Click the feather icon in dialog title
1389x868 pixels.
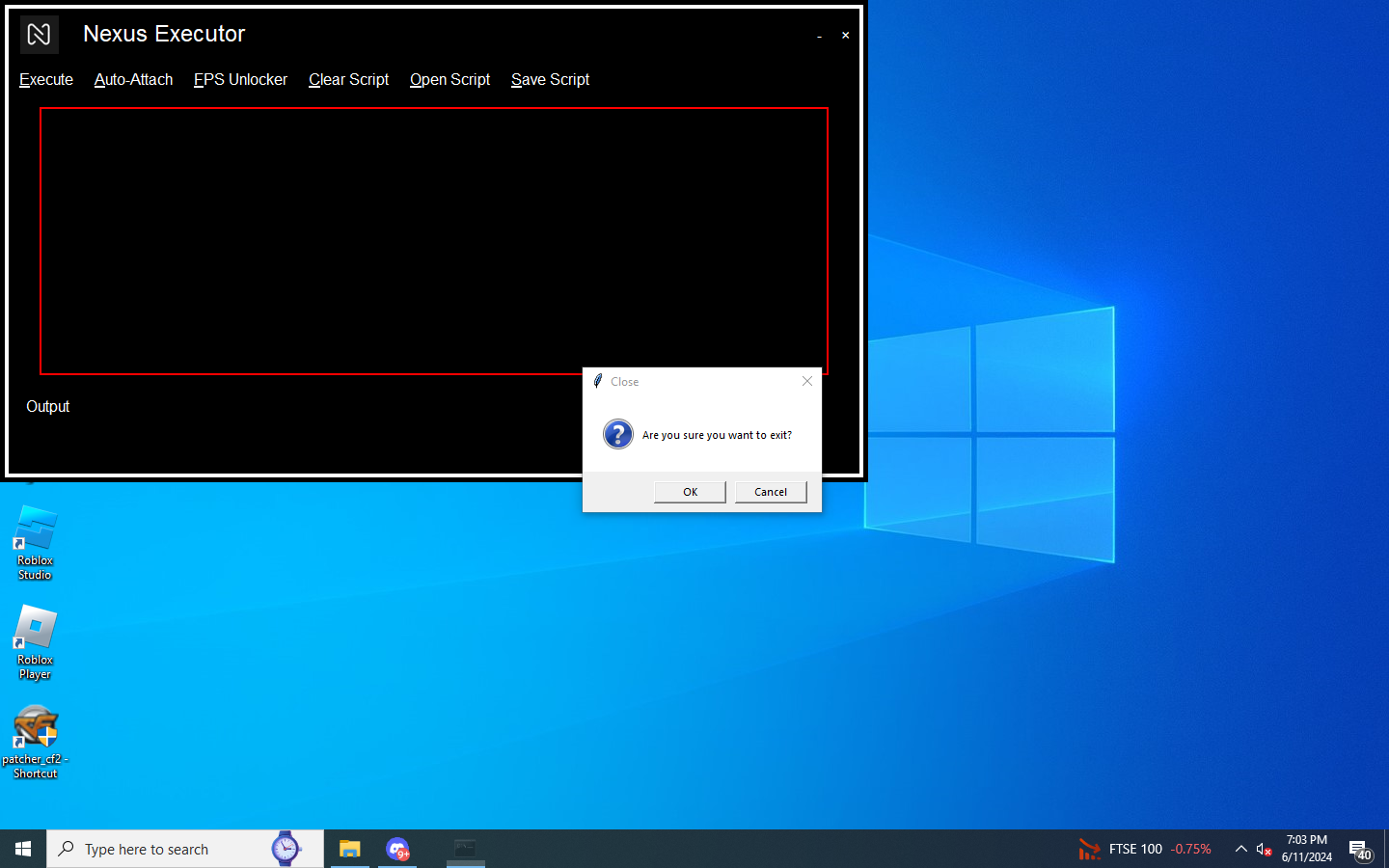(598, 381)
